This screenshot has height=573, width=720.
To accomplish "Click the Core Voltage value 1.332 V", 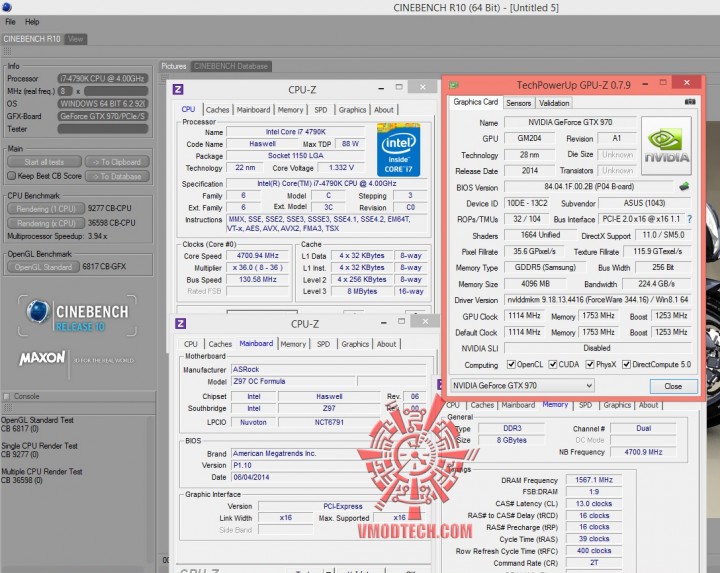I will [x=341, y=168].
